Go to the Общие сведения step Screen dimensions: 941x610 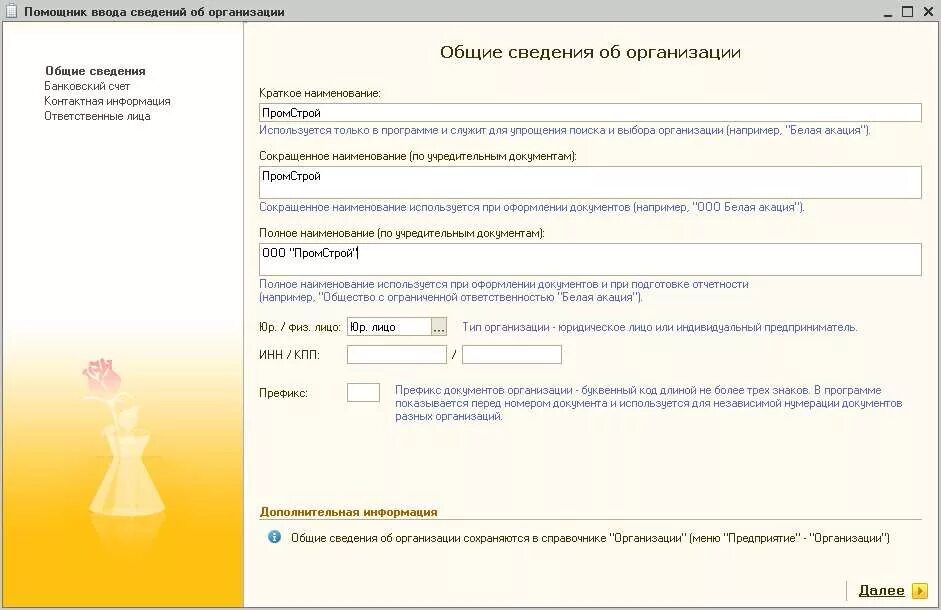[95, 71]
